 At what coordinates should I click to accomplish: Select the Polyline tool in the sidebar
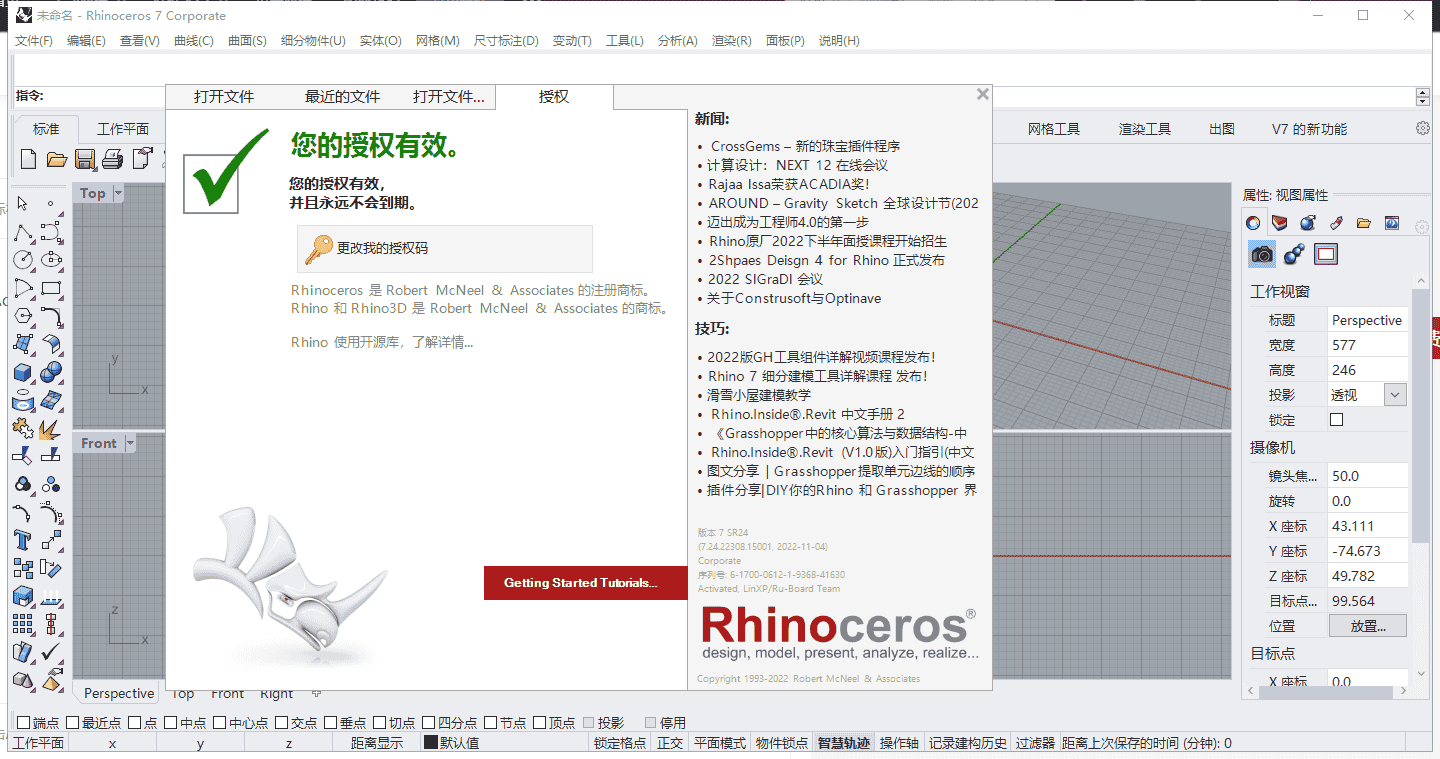coord(22,232)
